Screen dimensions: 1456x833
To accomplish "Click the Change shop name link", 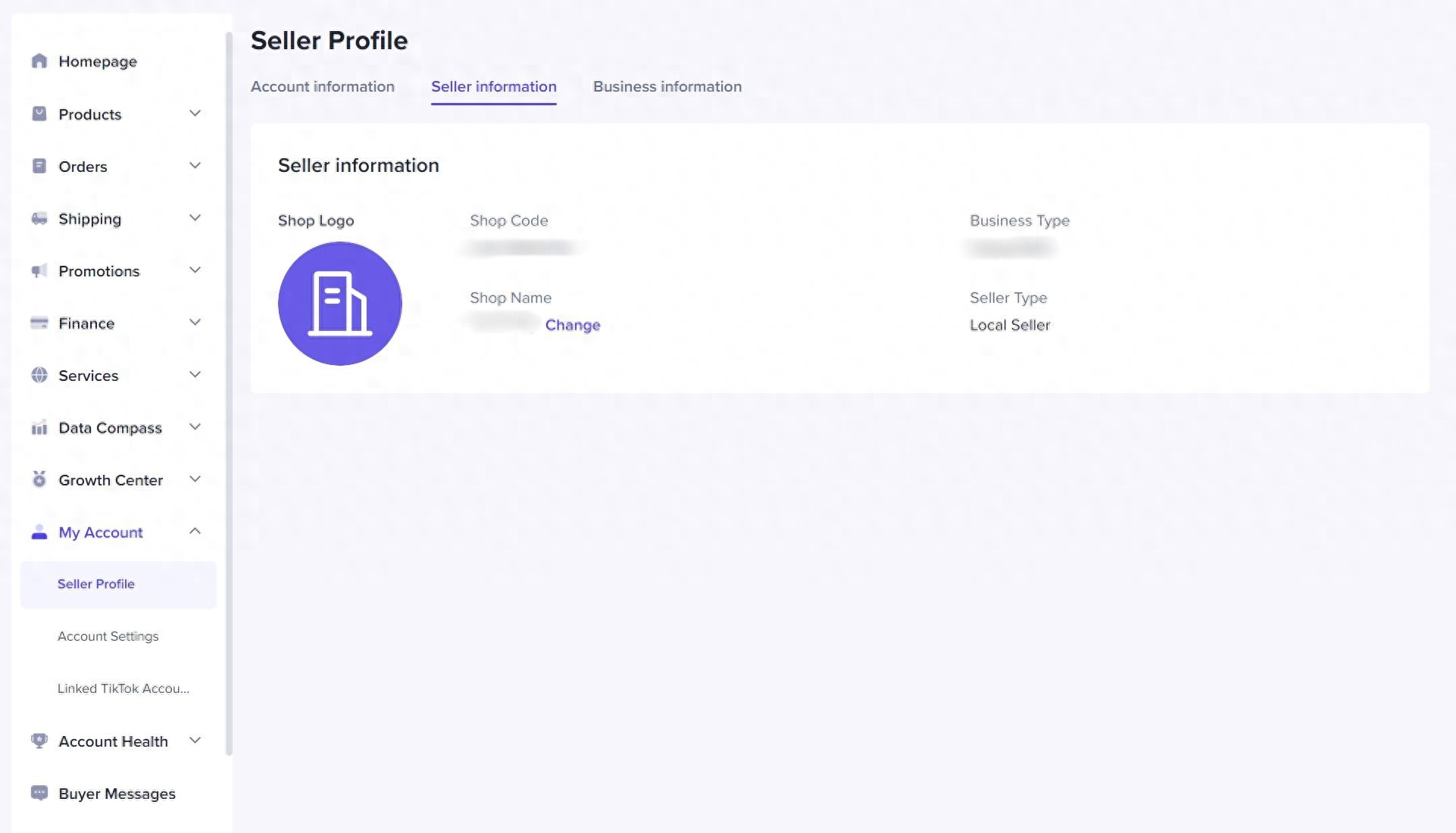I will 572,325.
